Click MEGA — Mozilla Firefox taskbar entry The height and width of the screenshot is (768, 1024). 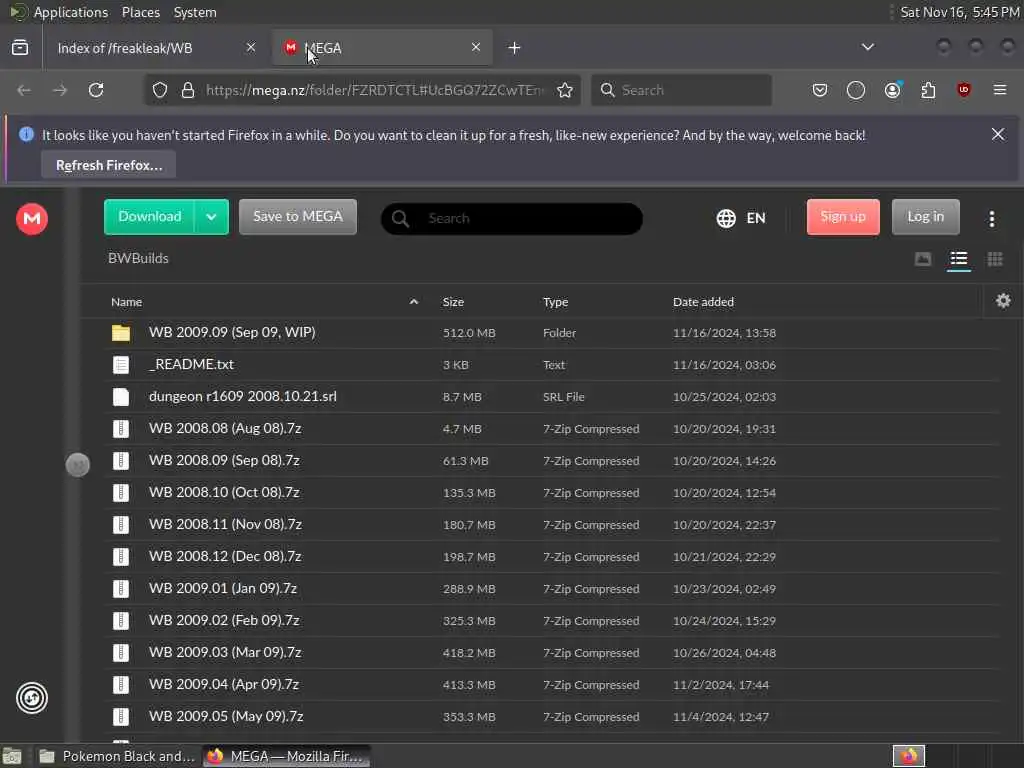point(286,756)
